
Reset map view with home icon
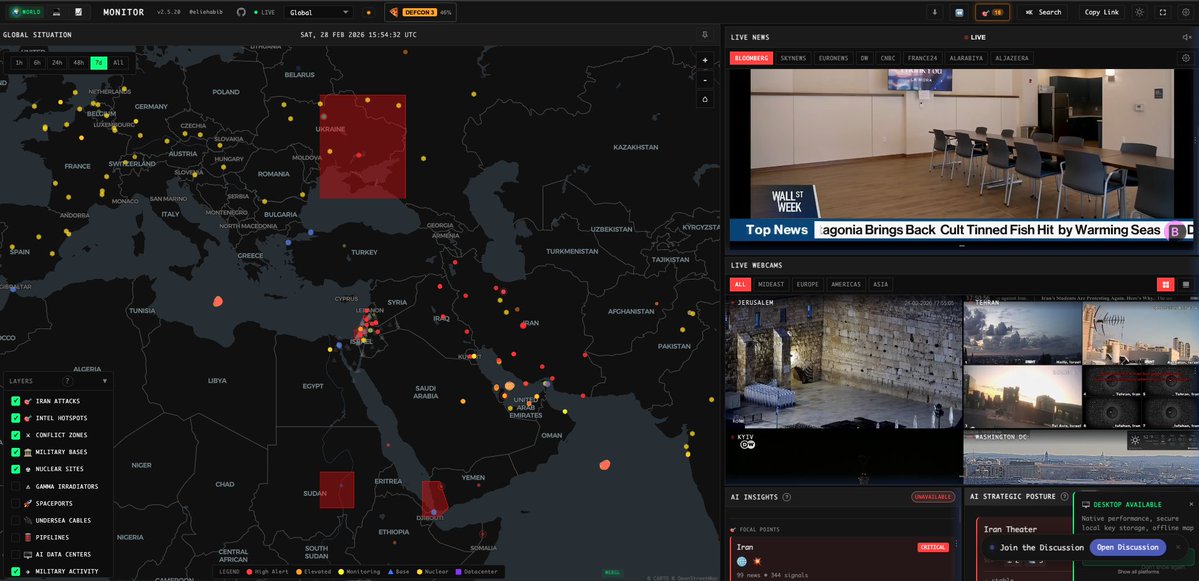[x=705, y=99]
